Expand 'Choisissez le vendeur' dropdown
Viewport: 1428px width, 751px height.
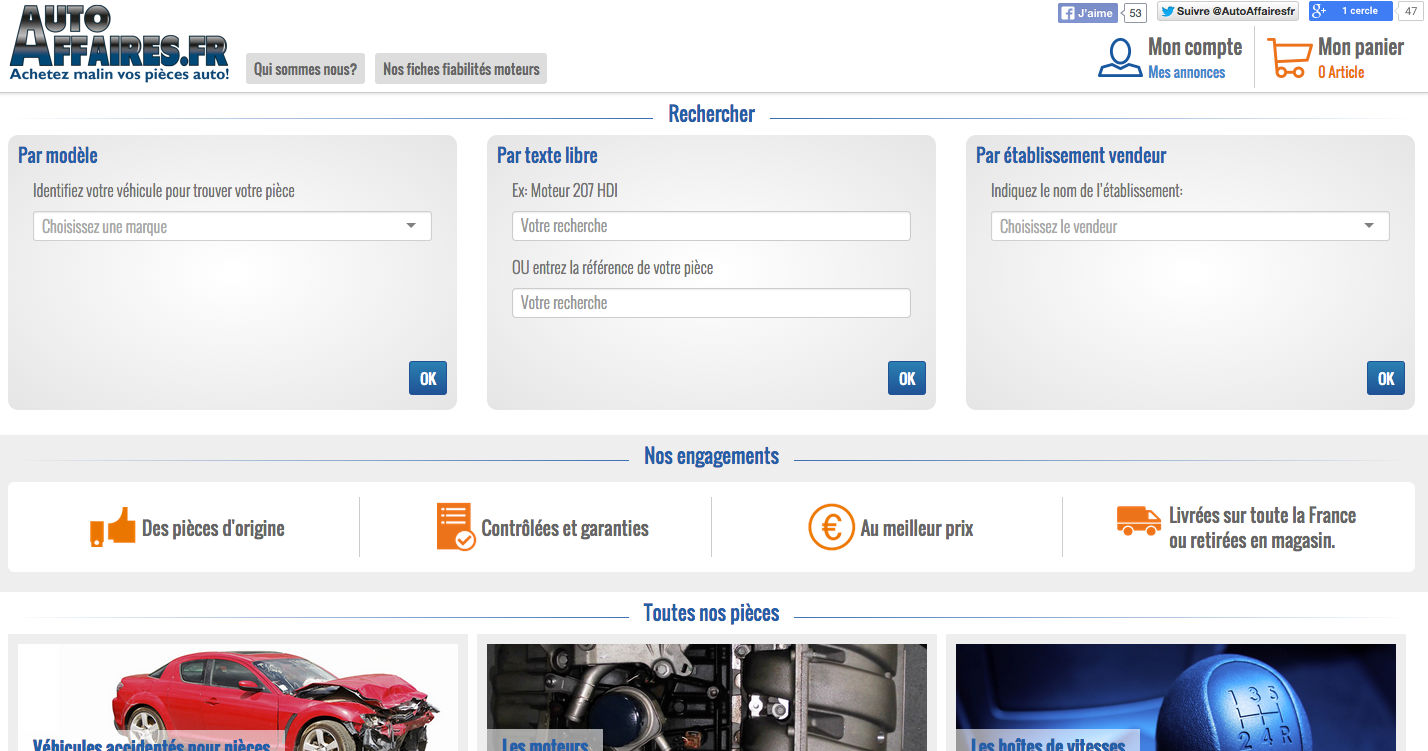tap(1190, 226)
